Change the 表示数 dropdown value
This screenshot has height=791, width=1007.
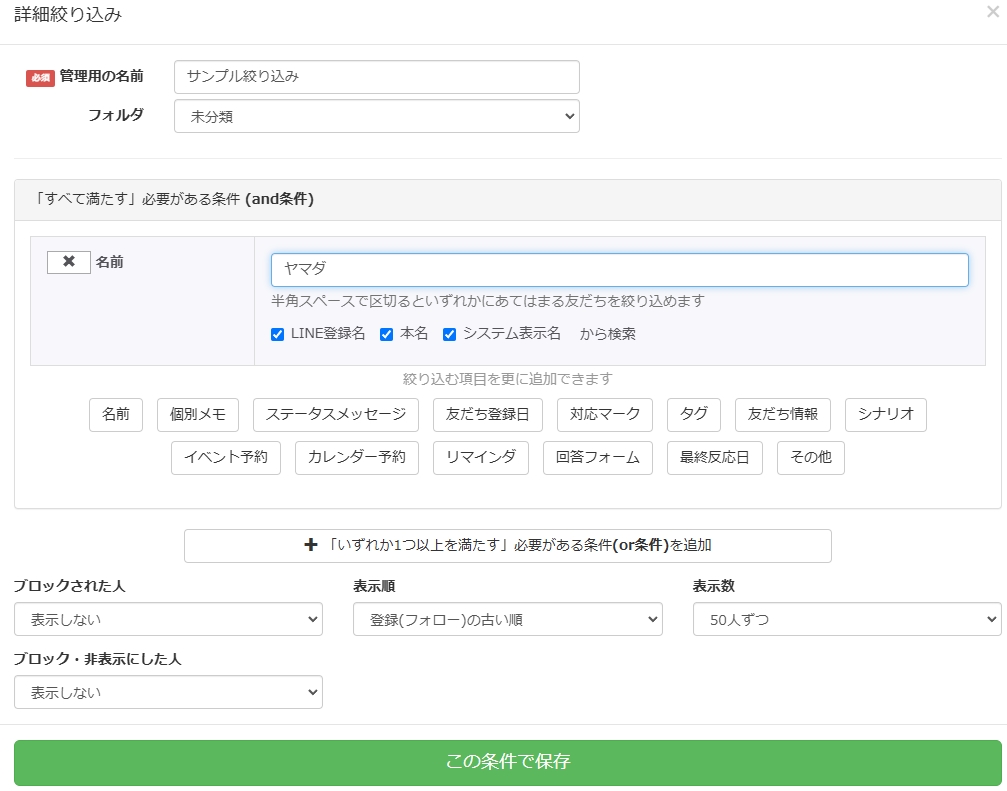coord(846,619)
